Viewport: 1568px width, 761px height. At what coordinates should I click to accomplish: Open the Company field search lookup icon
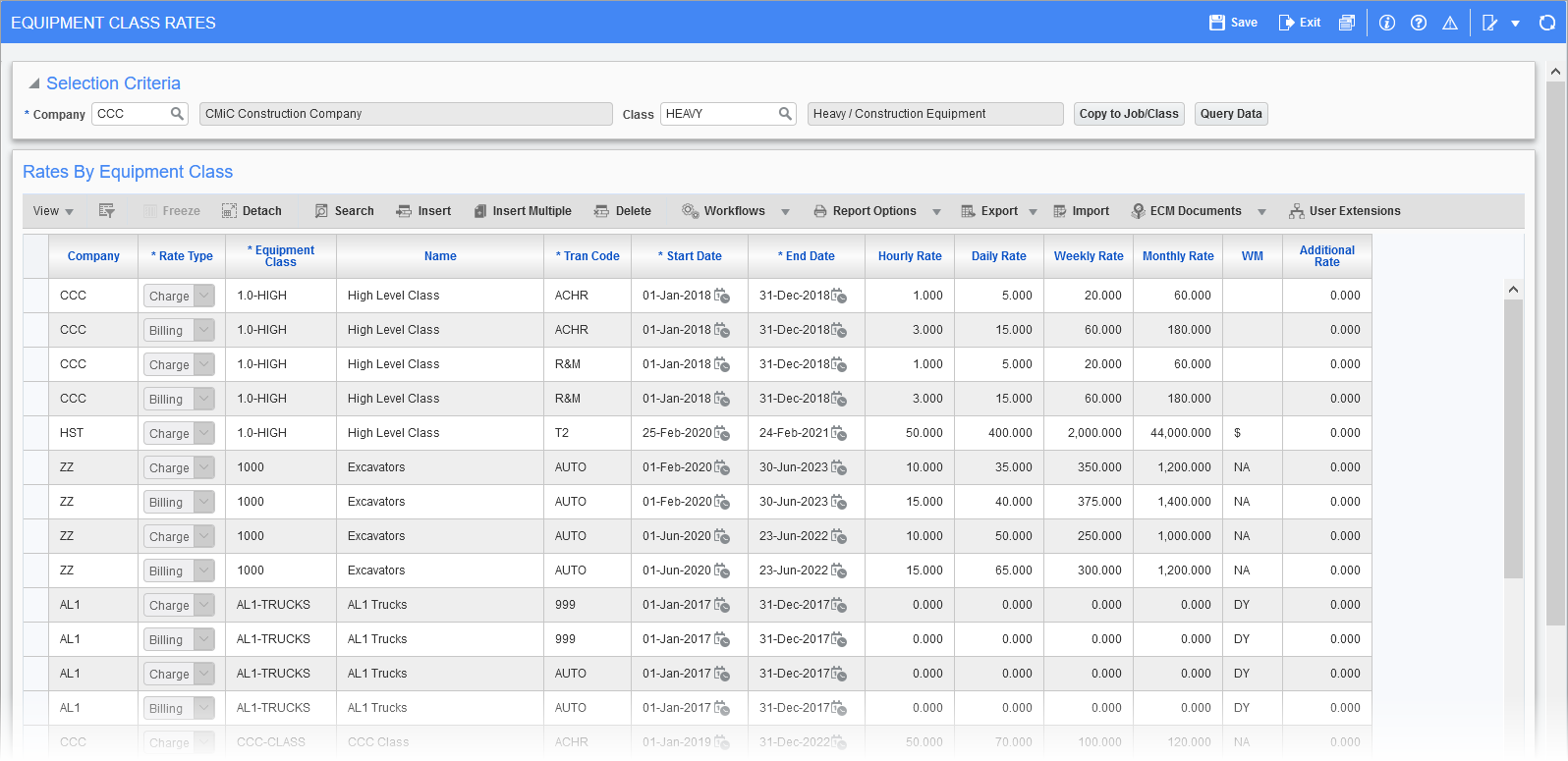(177, 114)
